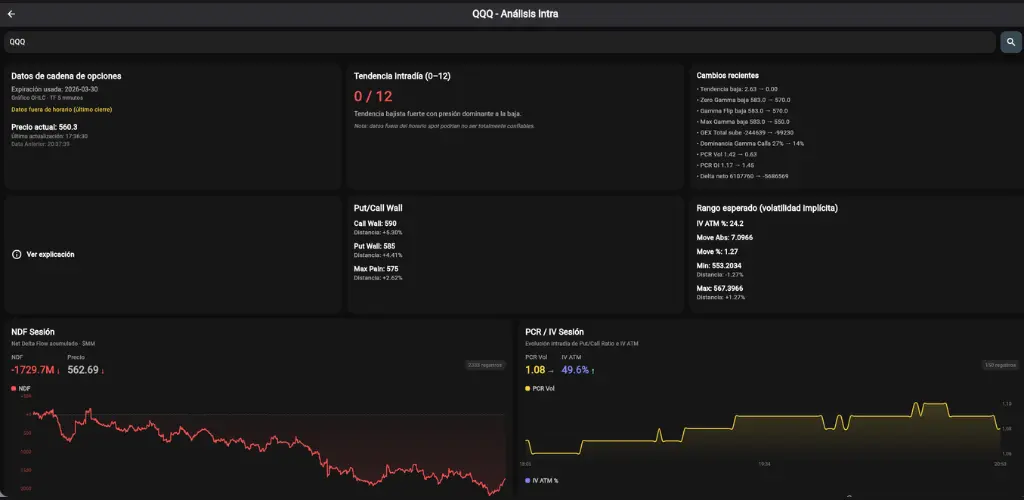Image resolution: width=1024 pixels, height=500 pixels.
Task: Click 'Max Gamma baja 583.0 → 550.0' entry
Action: coord(743,121)
